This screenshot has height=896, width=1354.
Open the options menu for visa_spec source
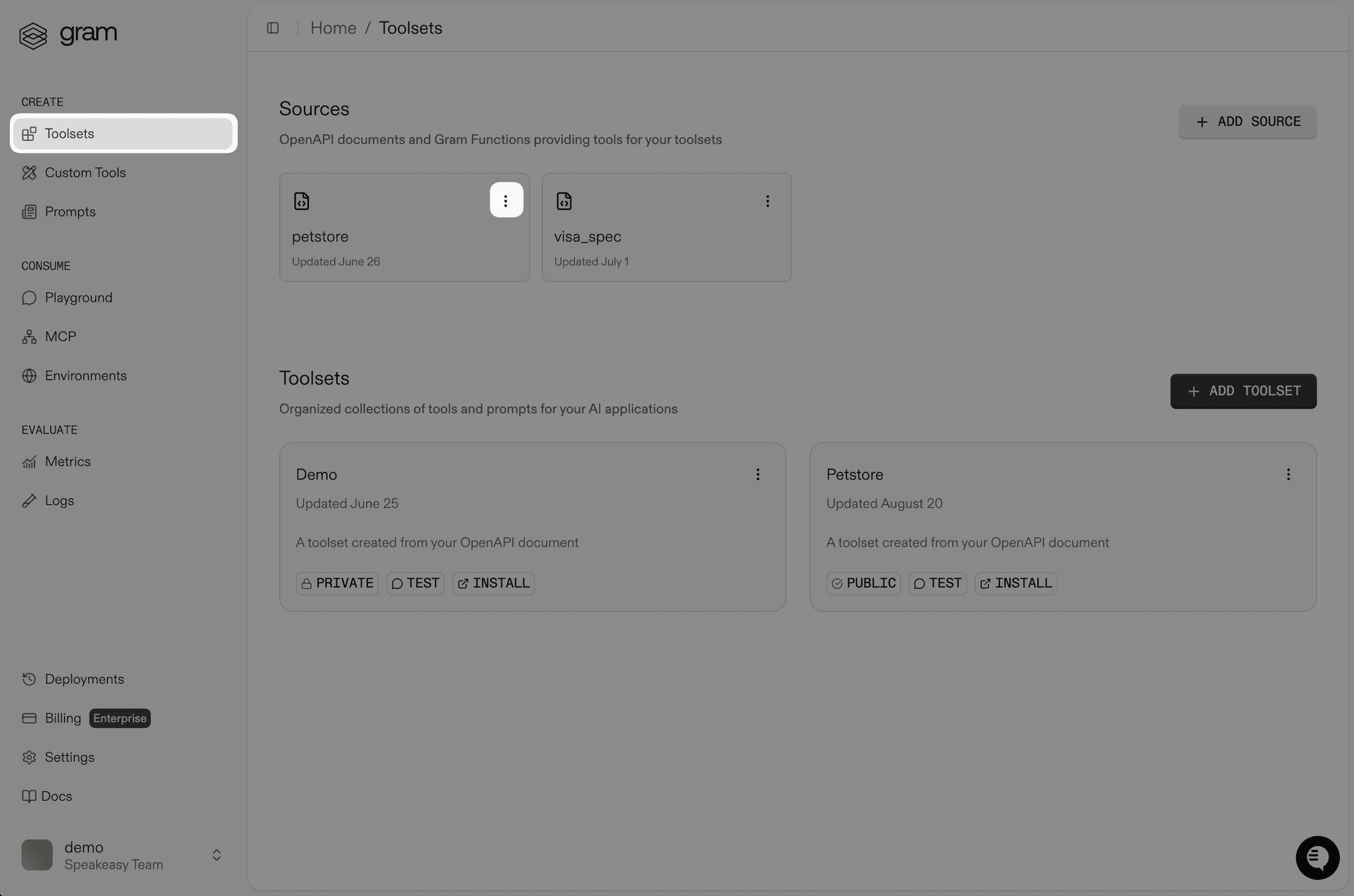pos(767,201)
